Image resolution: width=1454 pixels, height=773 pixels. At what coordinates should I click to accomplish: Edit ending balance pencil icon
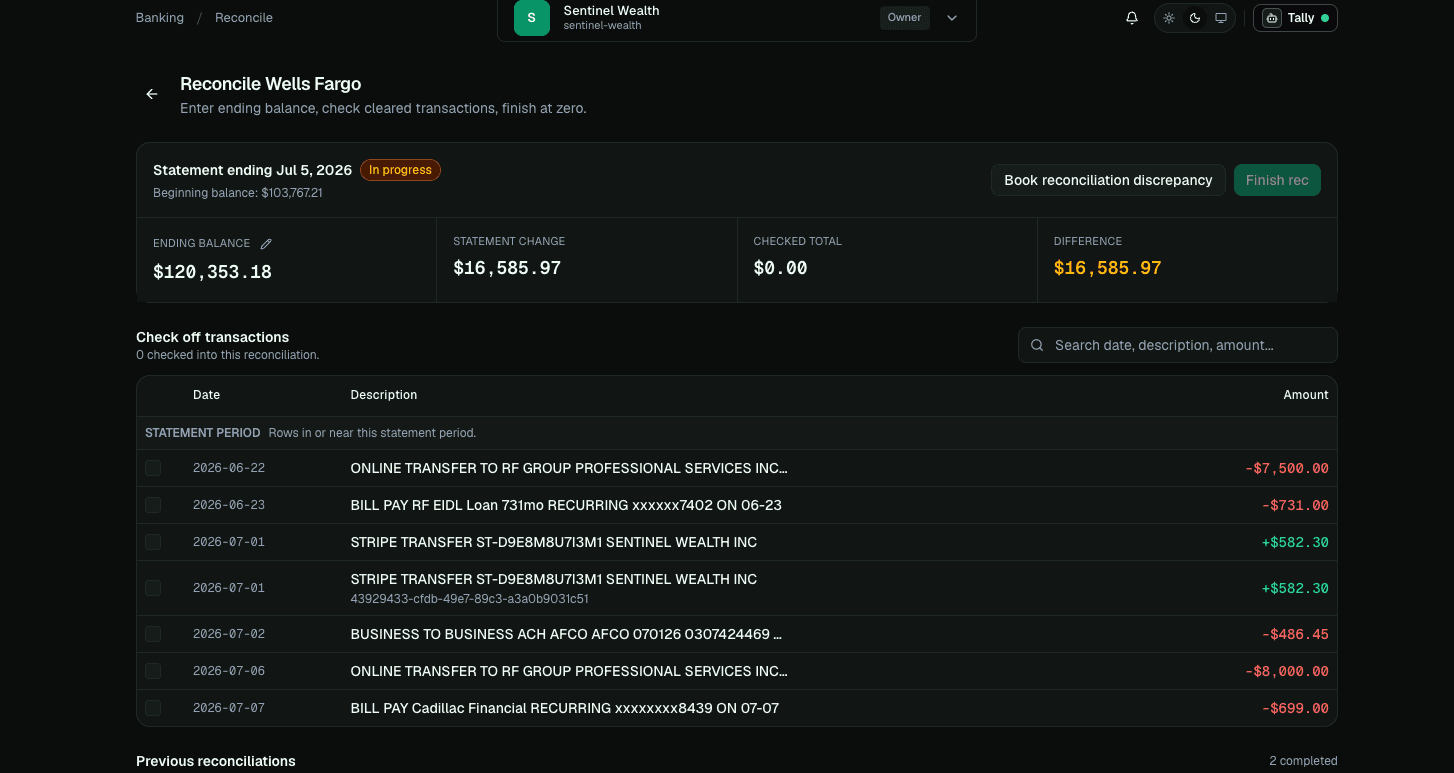(x=266, y=243)
